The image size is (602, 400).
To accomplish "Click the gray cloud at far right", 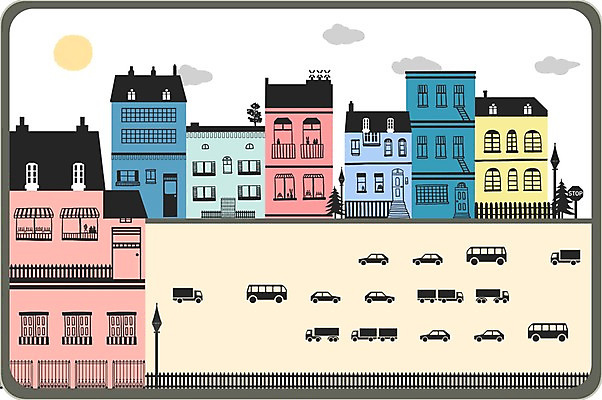I will 556,66.
